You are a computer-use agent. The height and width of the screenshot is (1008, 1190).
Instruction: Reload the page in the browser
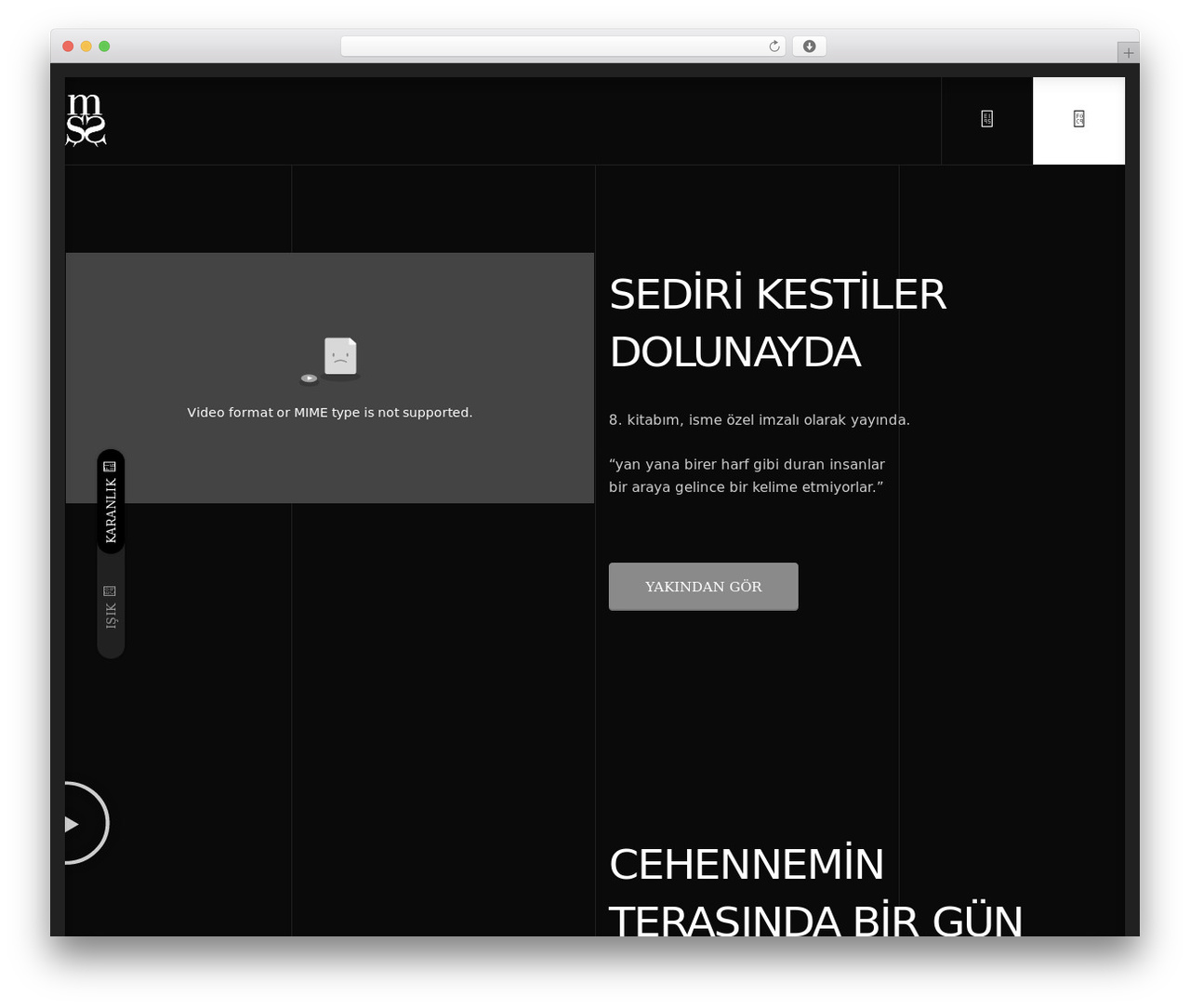tap(773, 46)
